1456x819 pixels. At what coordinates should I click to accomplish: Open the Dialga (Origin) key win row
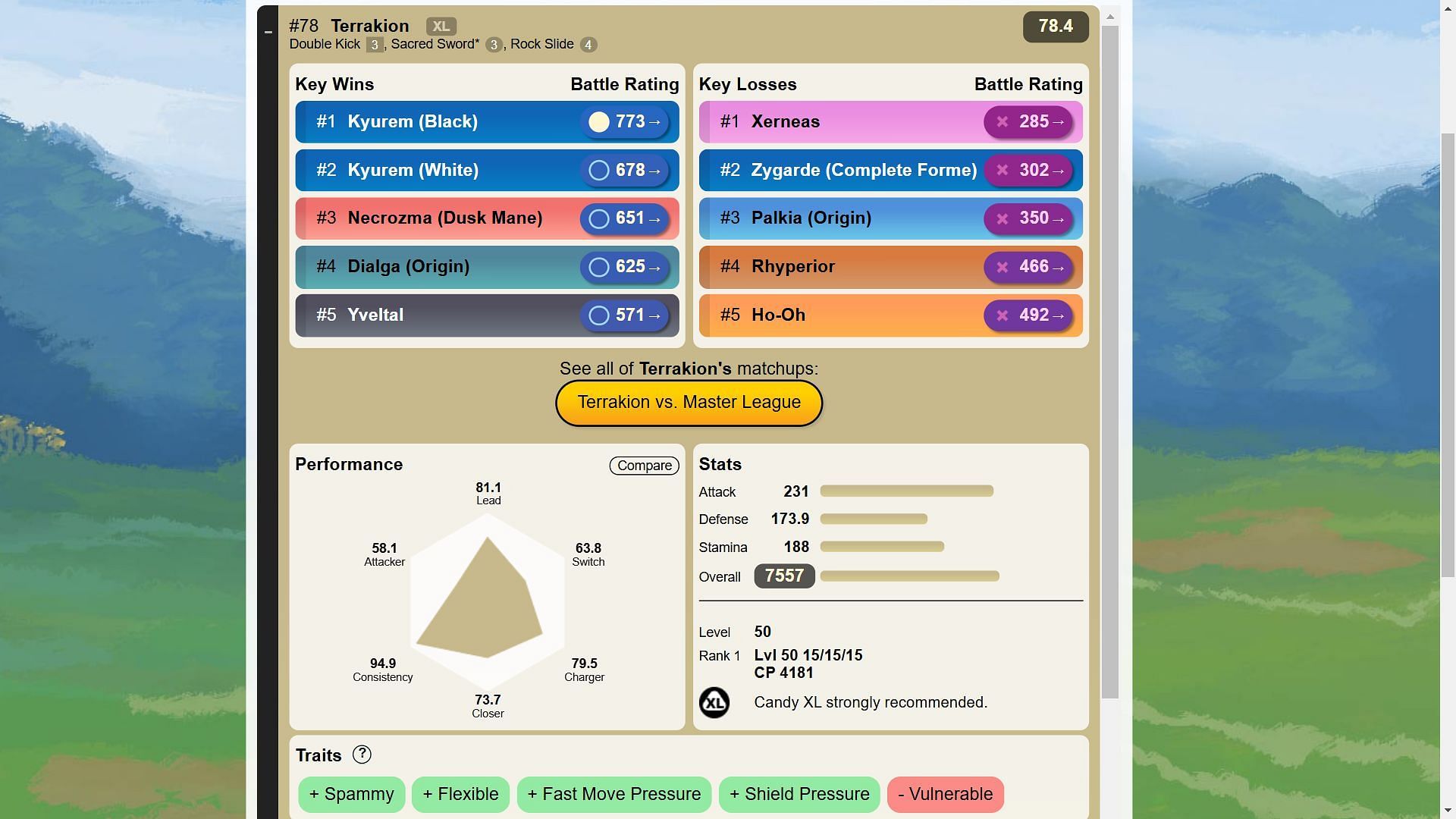pyautogui.click(x=487, y=267)
